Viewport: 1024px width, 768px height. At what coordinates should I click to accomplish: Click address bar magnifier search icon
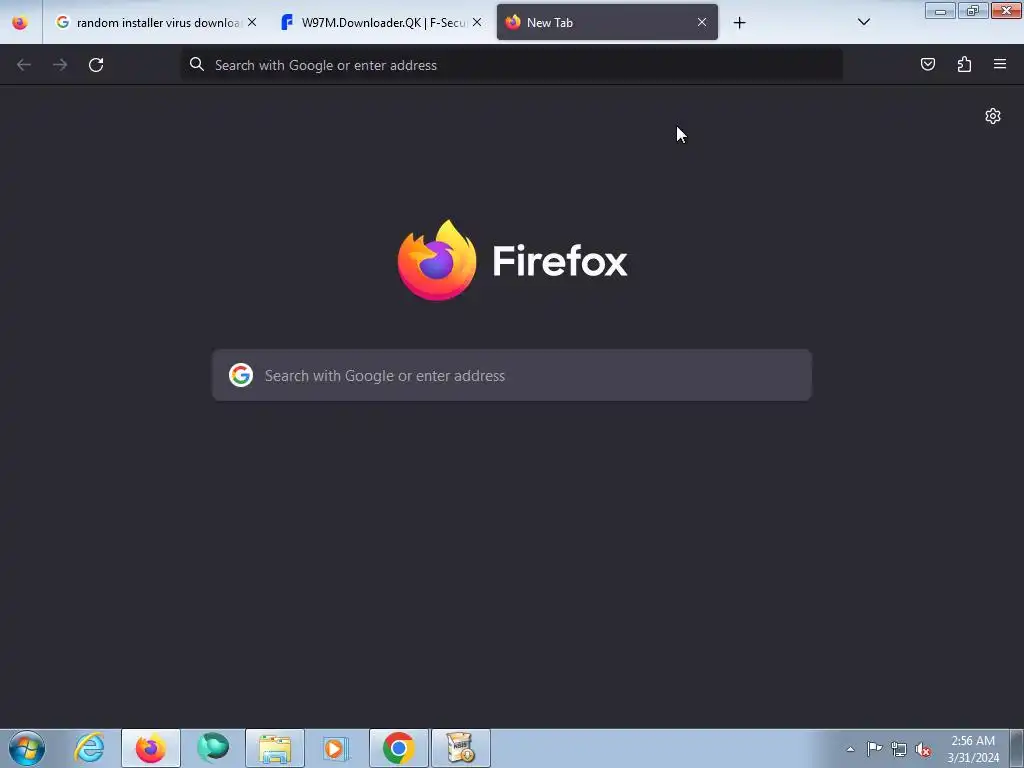[197, 64]
